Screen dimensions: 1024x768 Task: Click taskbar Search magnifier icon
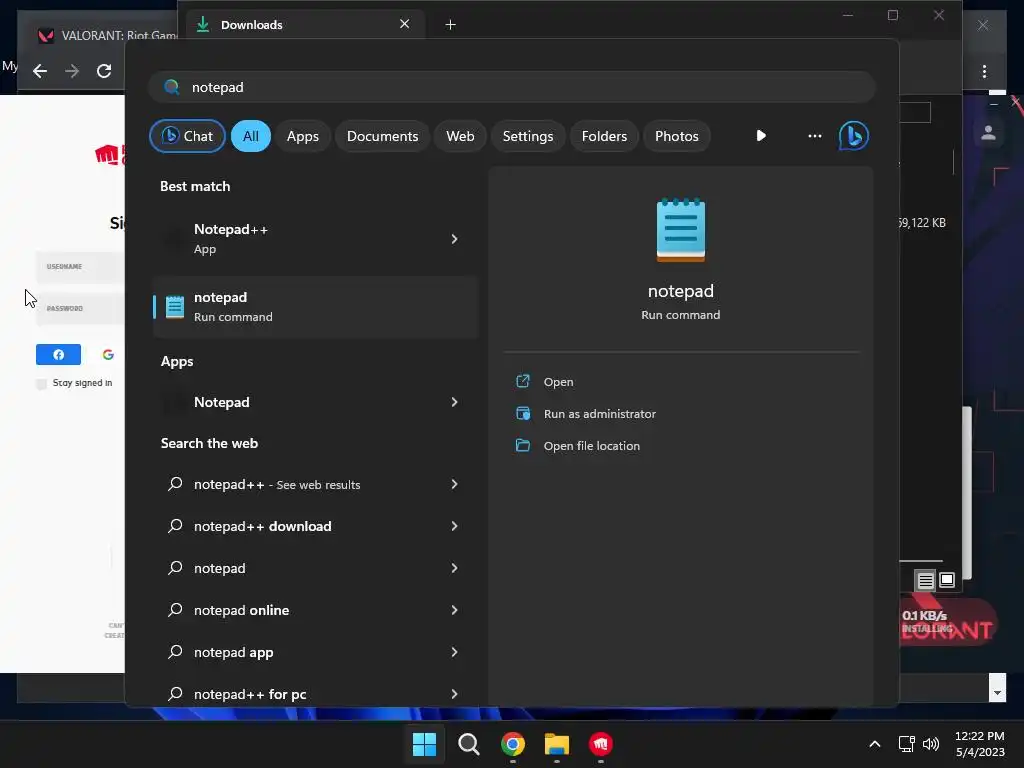pos(468,744)
